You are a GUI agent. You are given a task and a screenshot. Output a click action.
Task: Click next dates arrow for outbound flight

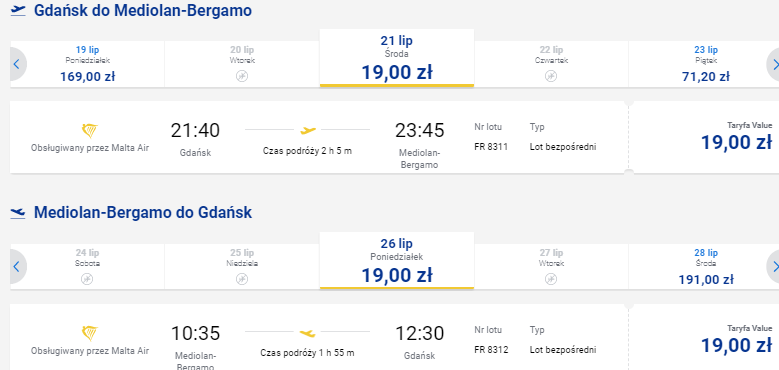773,64
